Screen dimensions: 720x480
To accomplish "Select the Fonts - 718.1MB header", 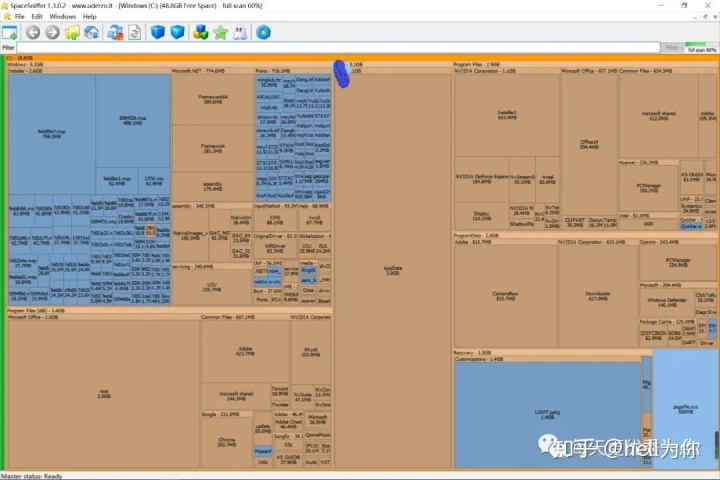I will click(x=293, y=71).
